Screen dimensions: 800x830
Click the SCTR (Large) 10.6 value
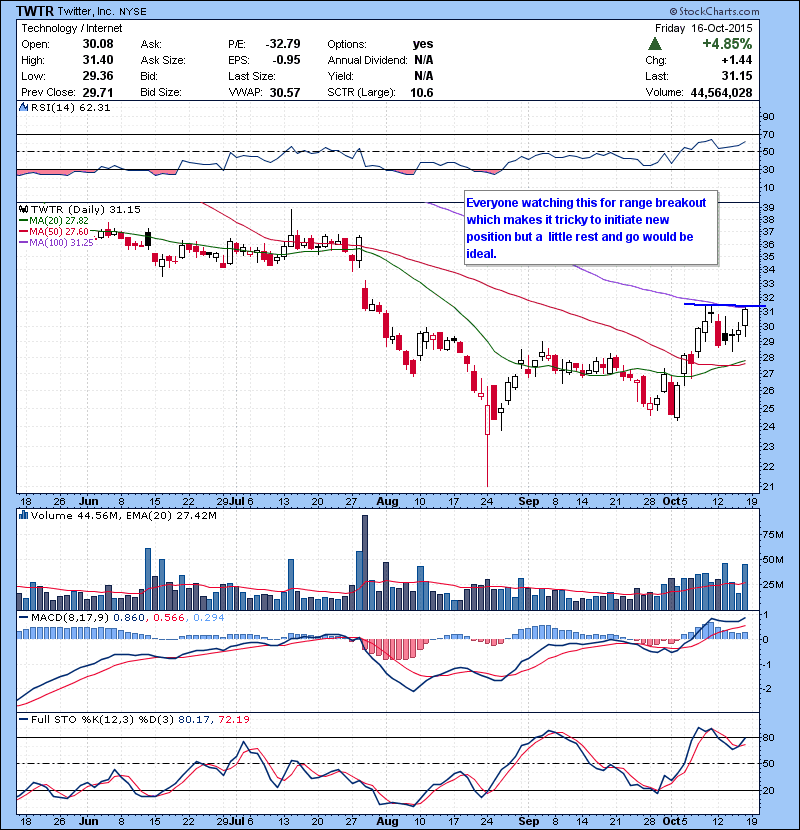click(421, 92)
